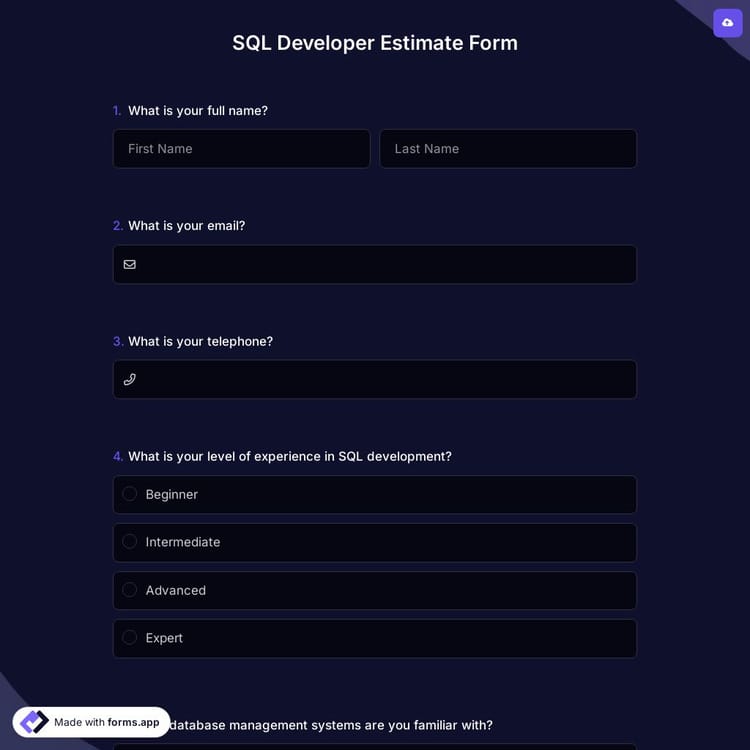Focus the telephone number input

(385, 380)
